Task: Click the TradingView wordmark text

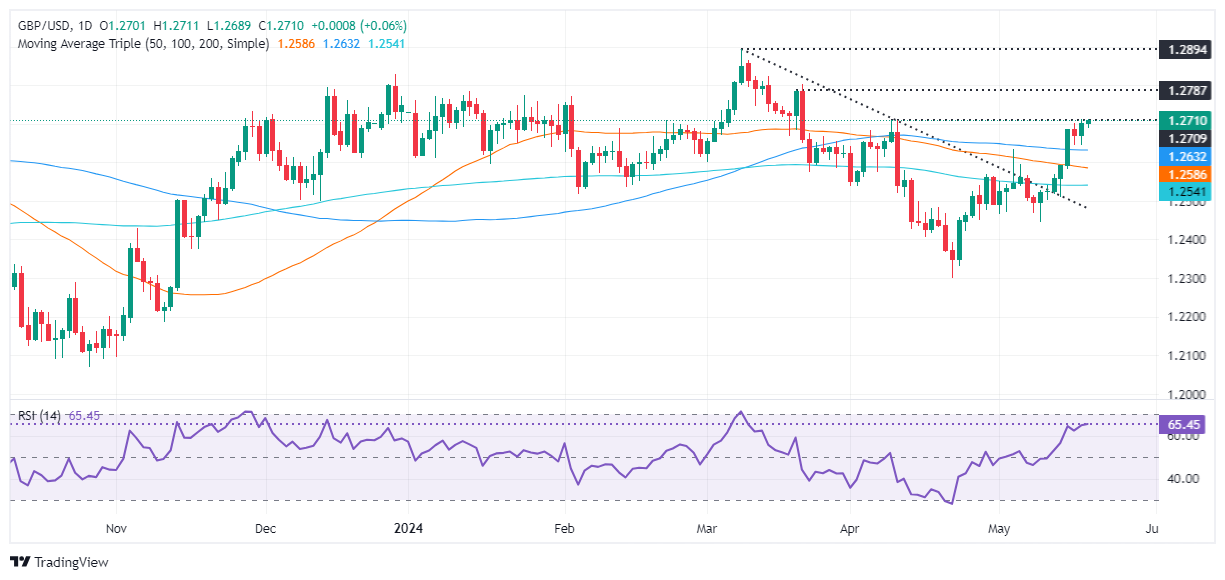Action: (x=71, y=562)
